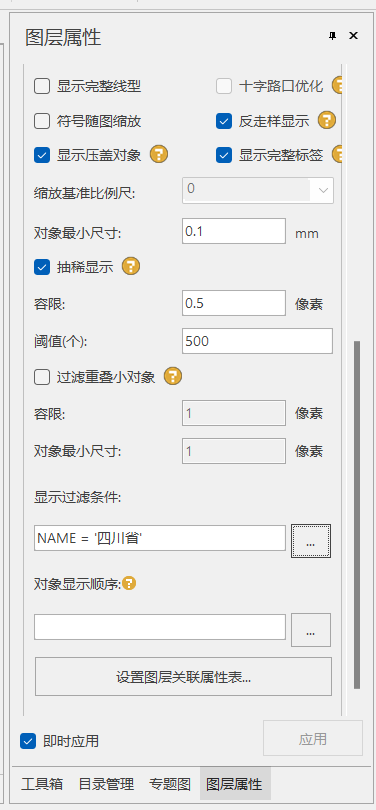The image size is (376, 810).
Task: Open help icon for 显示压盖对象
Action: 159,154
